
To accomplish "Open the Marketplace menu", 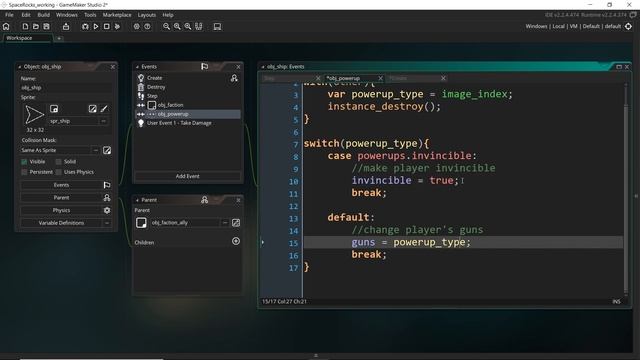I will click(x=117, y=15).
